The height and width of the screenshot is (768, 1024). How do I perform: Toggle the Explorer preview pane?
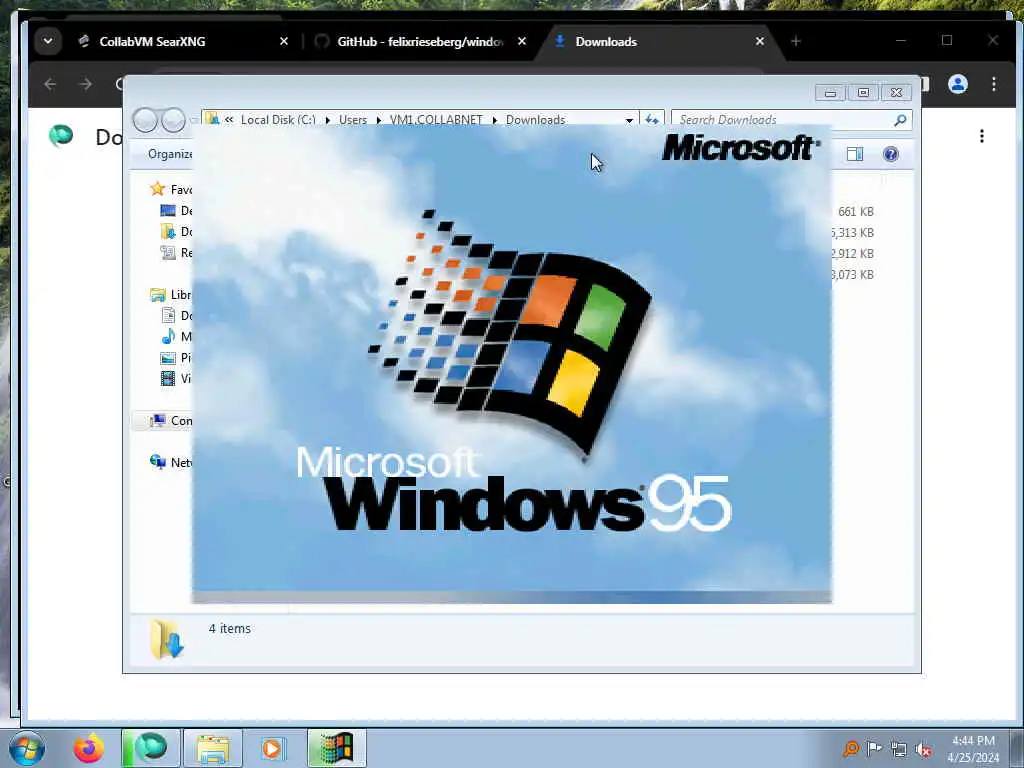coord(855,154)
